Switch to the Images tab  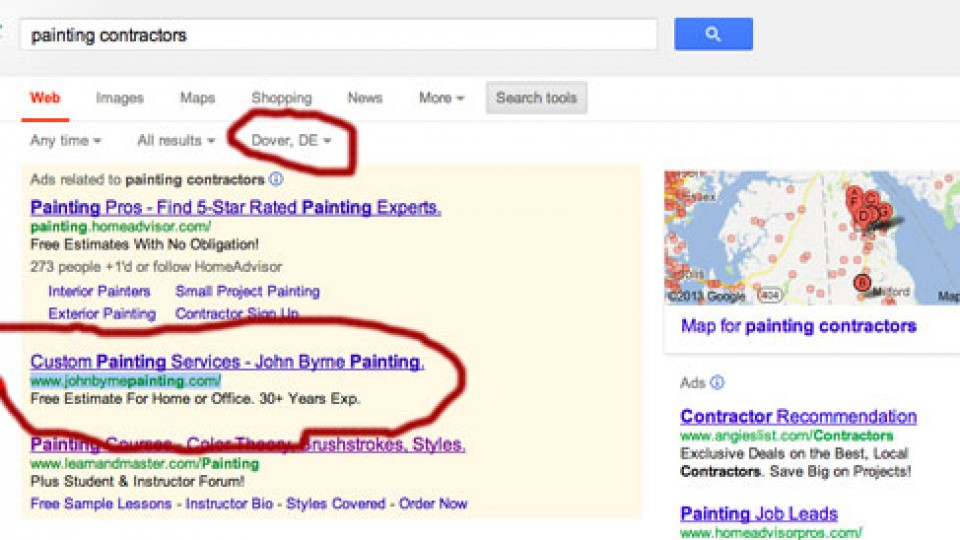119,97
